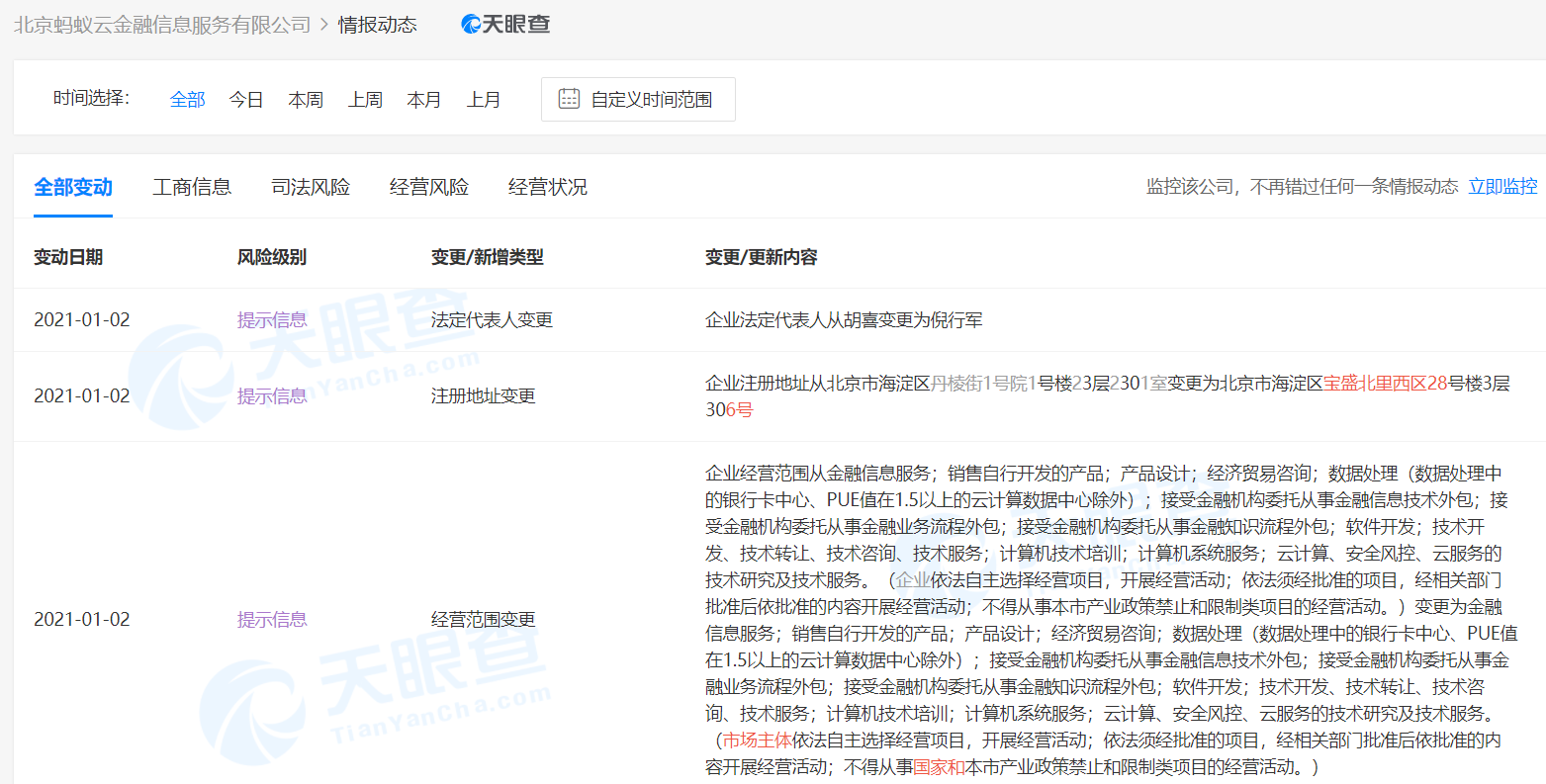Image resolution: width=1546 pixels, height=784 pixels.
Task: Open 北京蚂蚁云金融信息服务有限公司 breadcrumb link
Action: pos(162,25)
